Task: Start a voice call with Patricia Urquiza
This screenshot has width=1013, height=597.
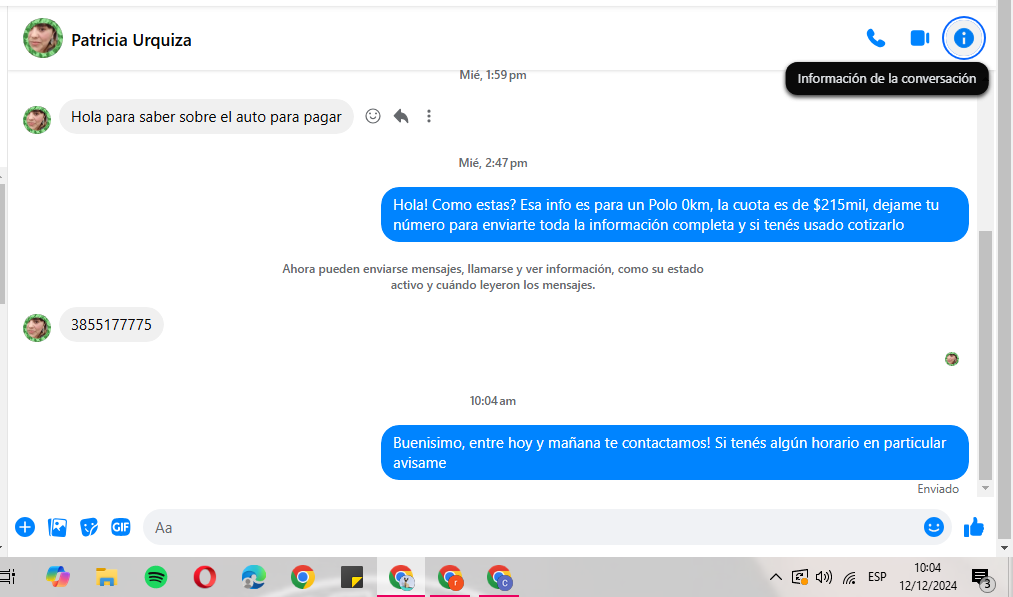Action: pyautogui.click(x=875, y=39)
